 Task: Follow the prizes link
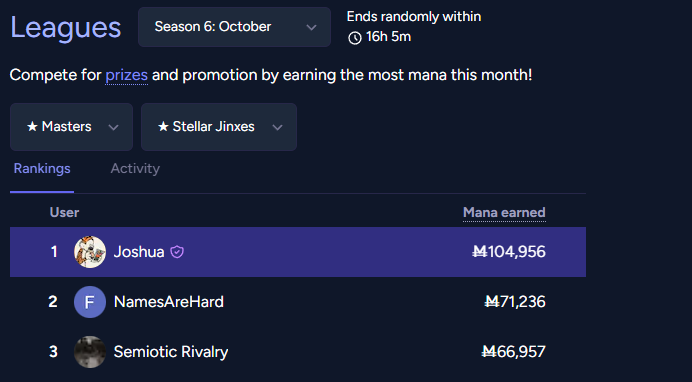127,75
